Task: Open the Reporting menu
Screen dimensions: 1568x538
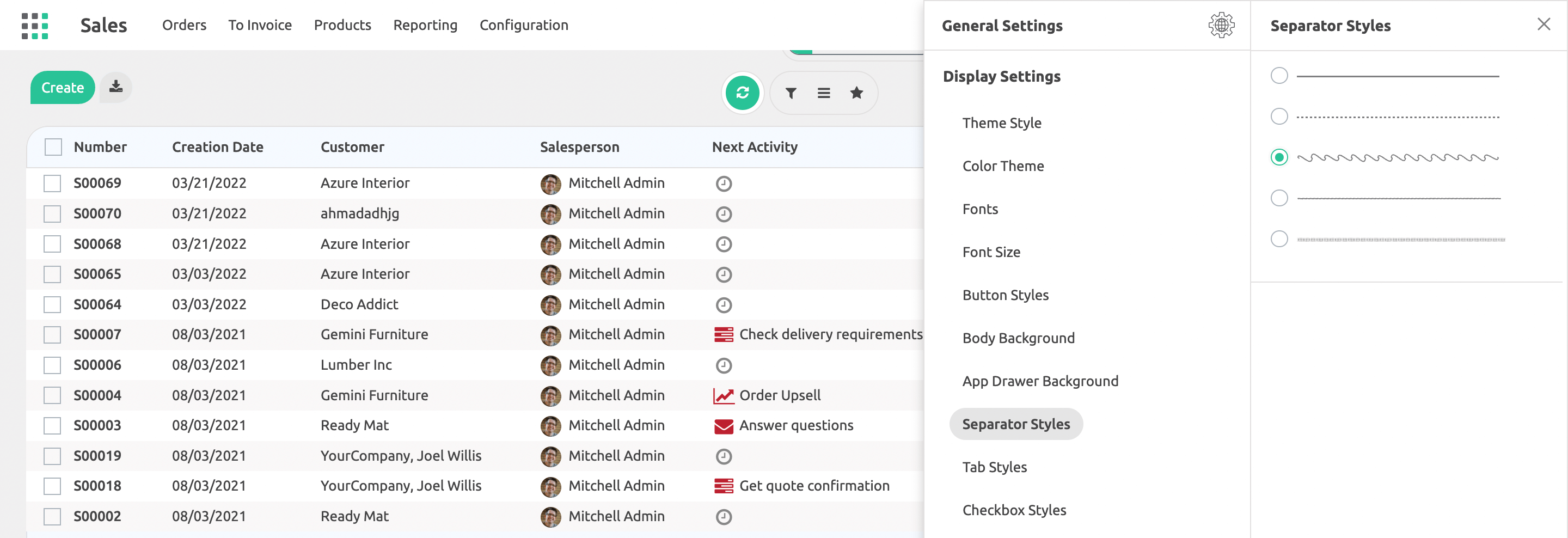Action: (425, 25)
